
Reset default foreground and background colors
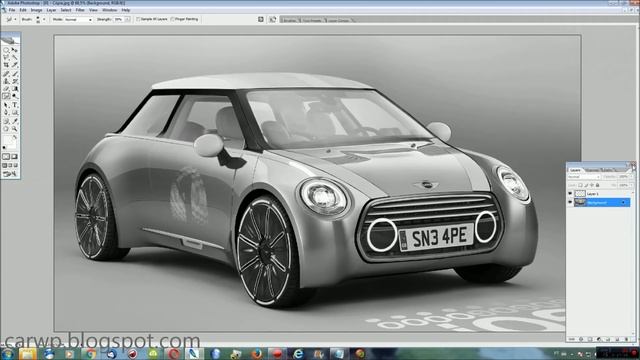[x=4, y=147]
